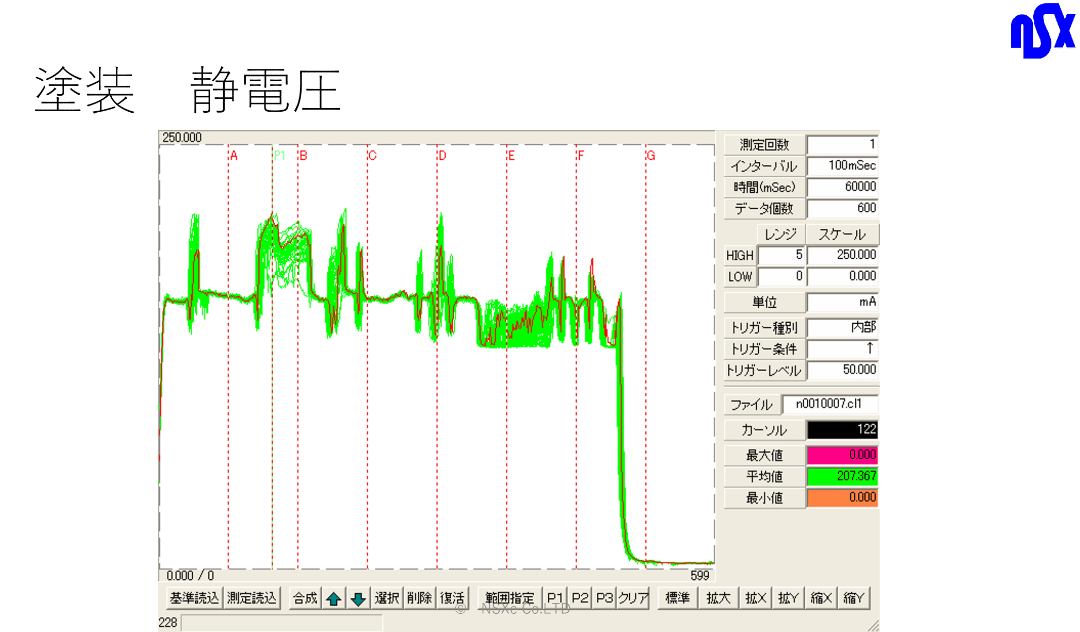This screenshot has width=1080, height=632.
Task: Load measurement data with 測定読込 button
Action: [x=251, y=598]
